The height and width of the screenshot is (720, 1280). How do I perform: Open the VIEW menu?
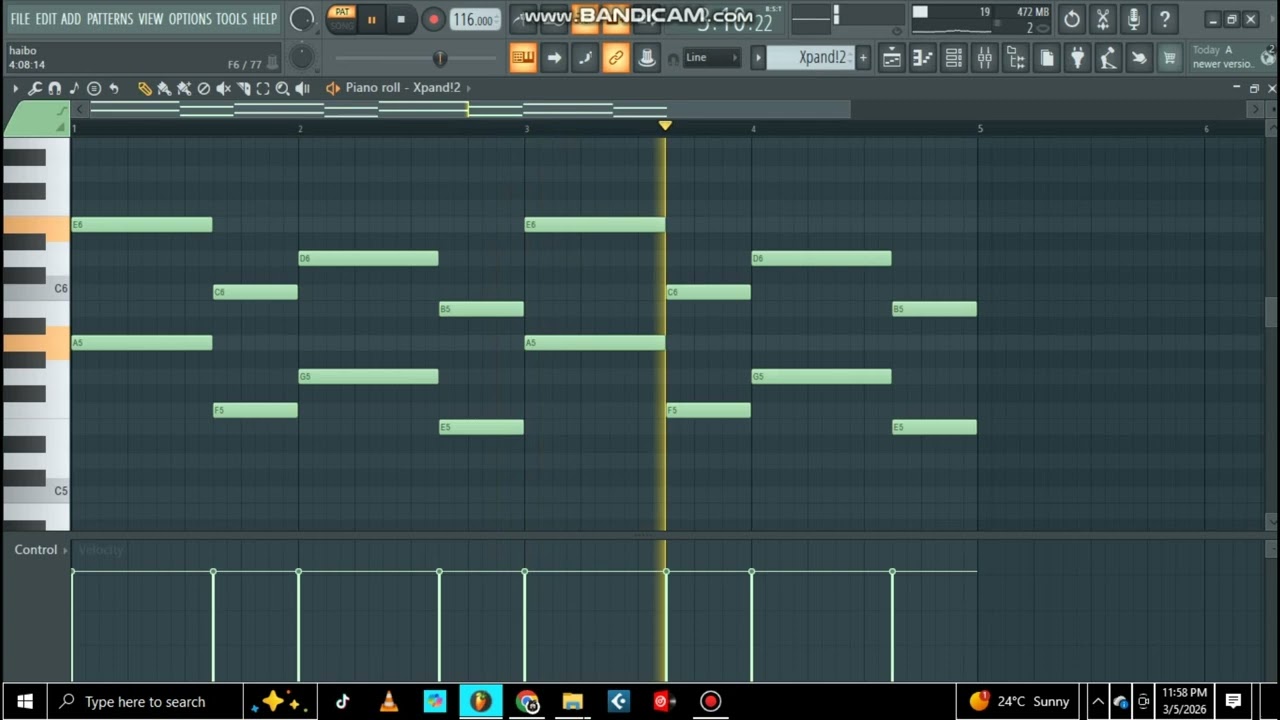click(151, 19)
